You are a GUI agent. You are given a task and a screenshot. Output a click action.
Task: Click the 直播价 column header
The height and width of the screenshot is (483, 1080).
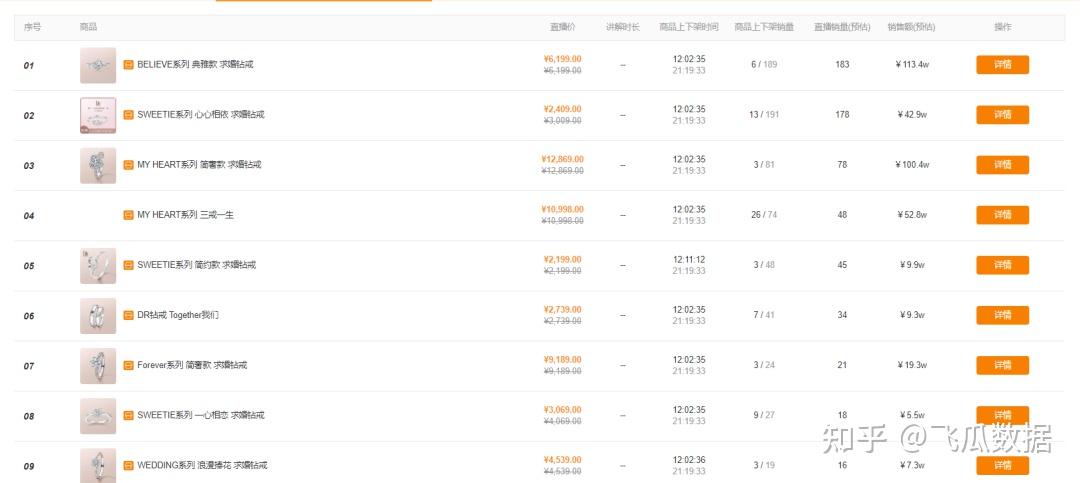click(x=563, y=27)
